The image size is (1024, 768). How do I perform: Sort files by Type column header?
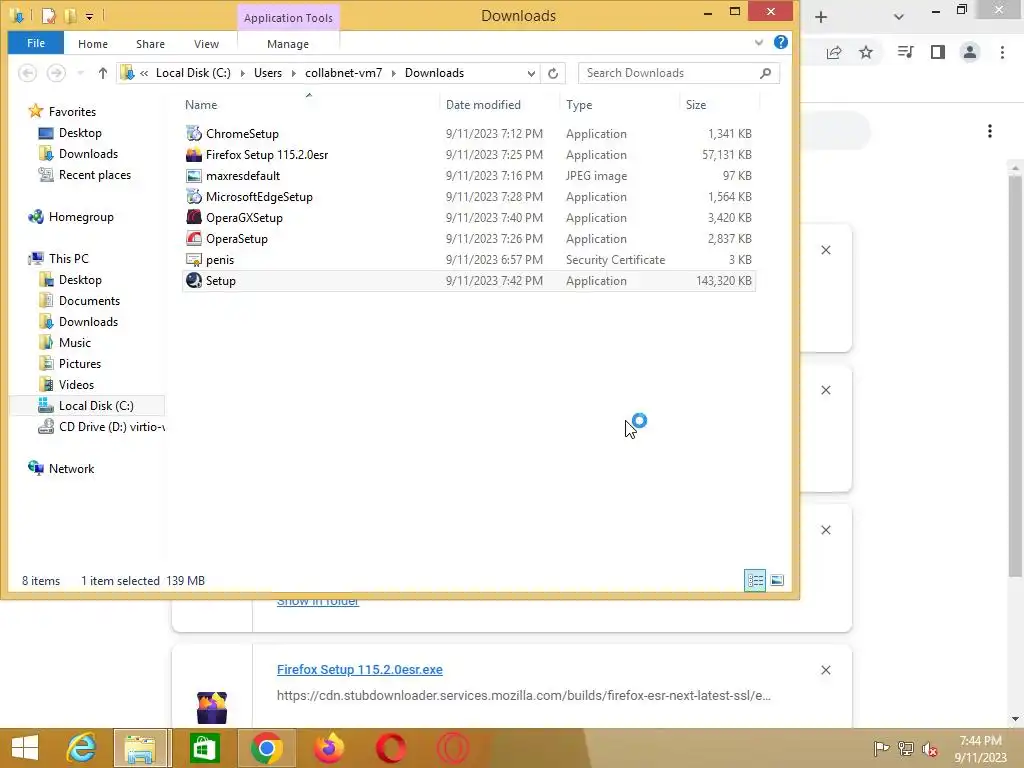click(x=618, y=104)
